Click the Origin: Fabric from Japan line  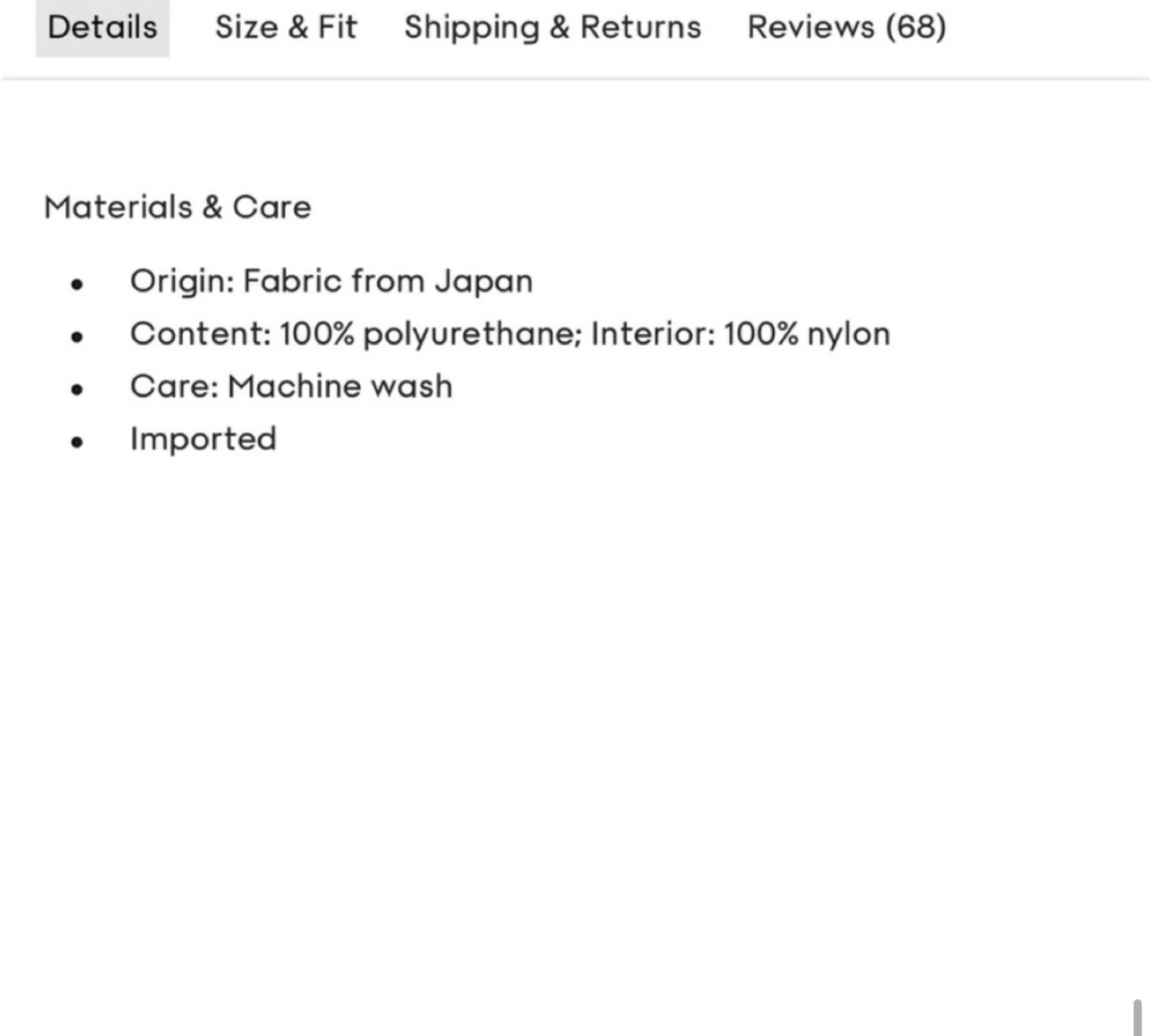point(331,281)
